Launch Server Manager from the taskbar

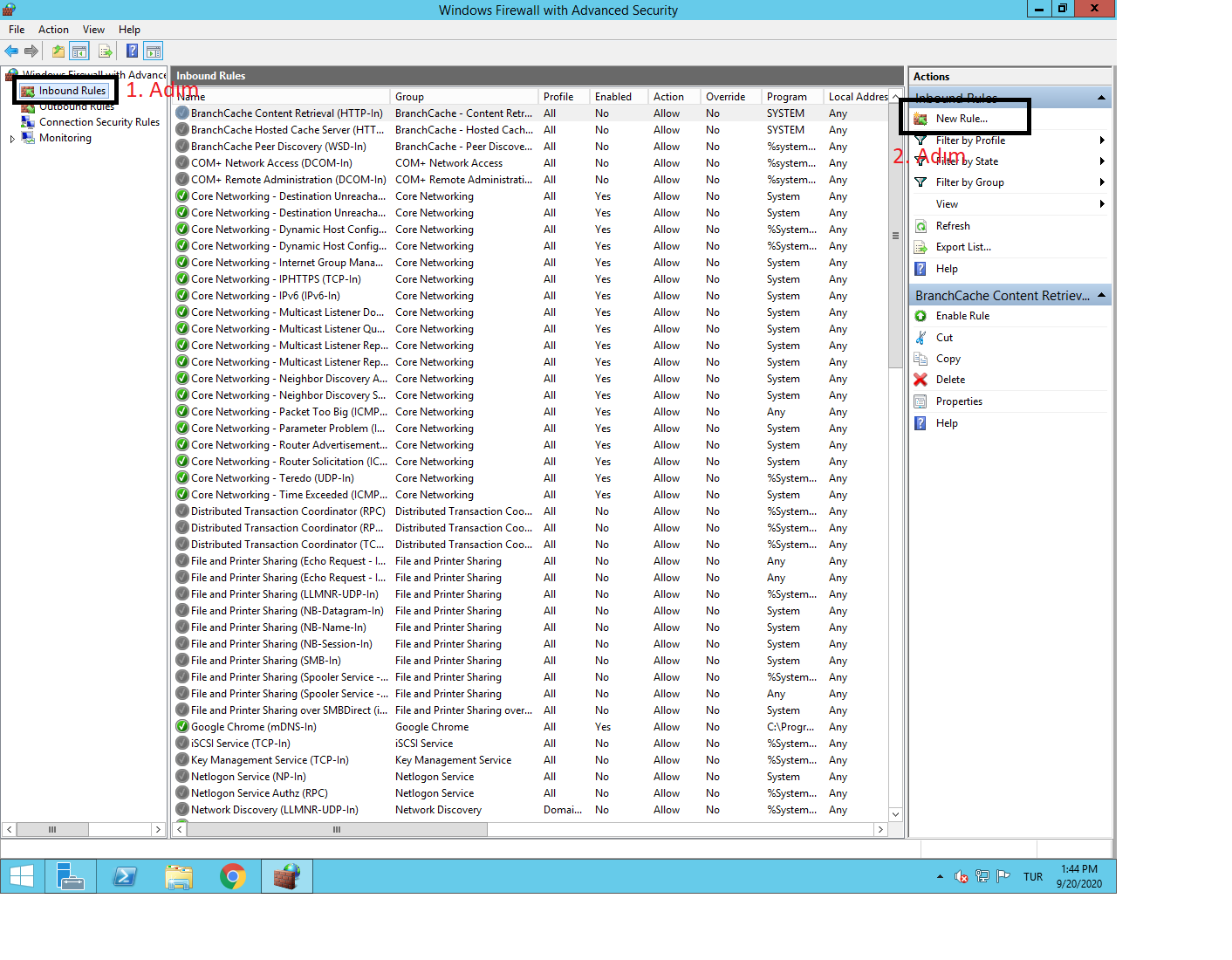70,876
